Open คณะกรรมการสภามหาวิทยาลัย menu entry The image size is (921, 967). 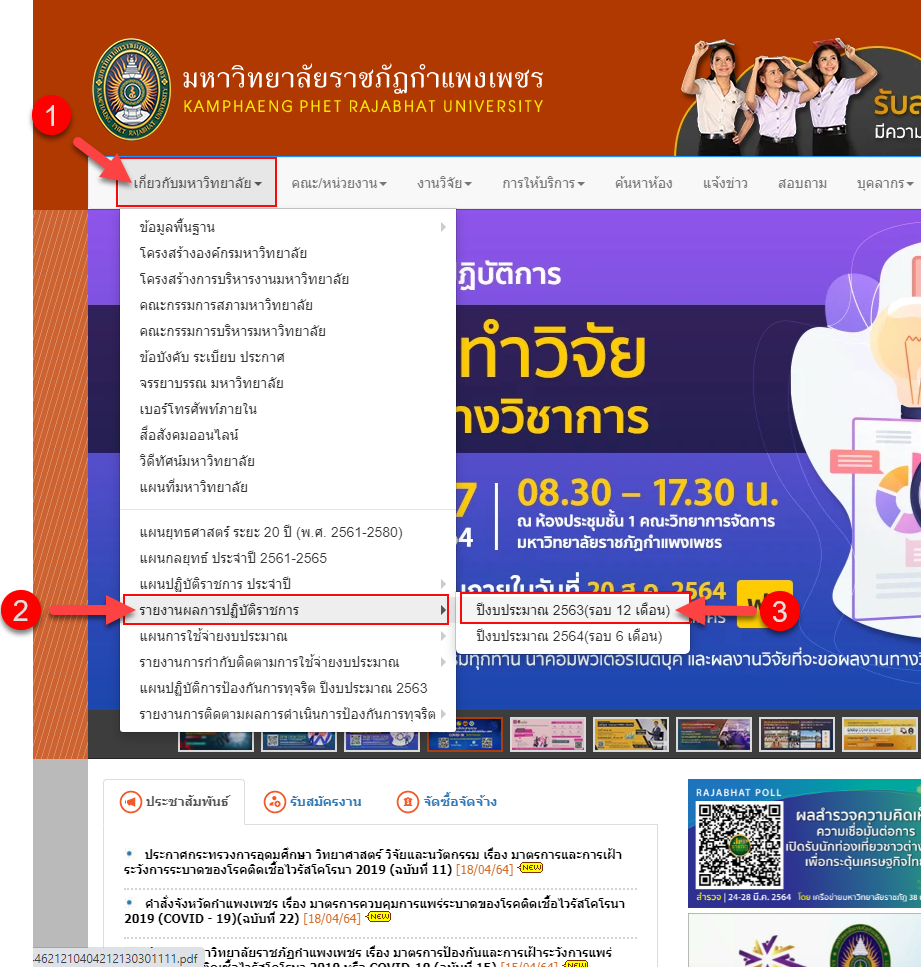coord(288,305)
